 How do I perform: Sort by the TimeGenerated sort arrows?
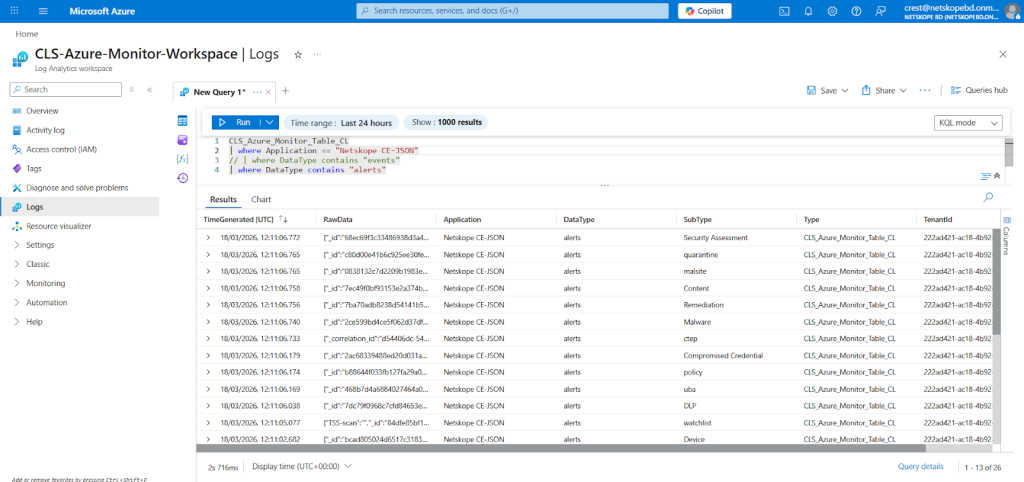tap(283, 219)
